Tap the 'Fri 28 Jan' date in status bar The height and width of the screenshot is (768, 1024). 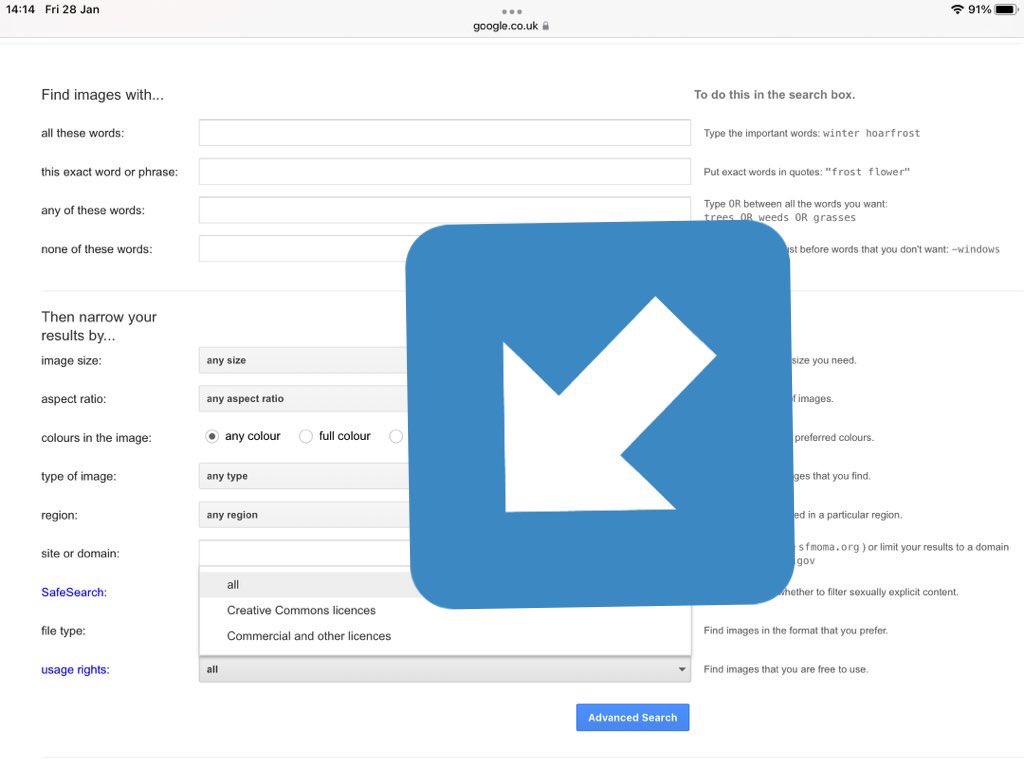coord(72,9)
